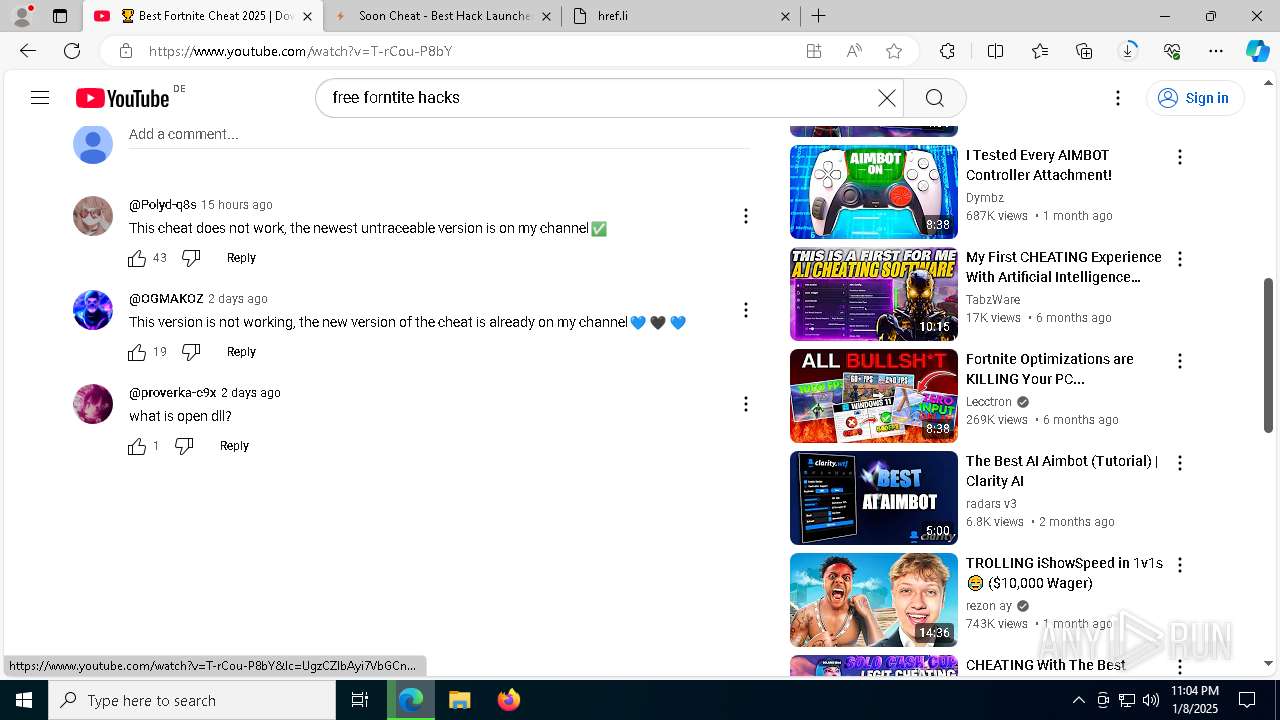The width and height of the screenshot is (1280, 720).
Task: Open action menu for @Polyd-q8s comment
Action: pos(745,216)
